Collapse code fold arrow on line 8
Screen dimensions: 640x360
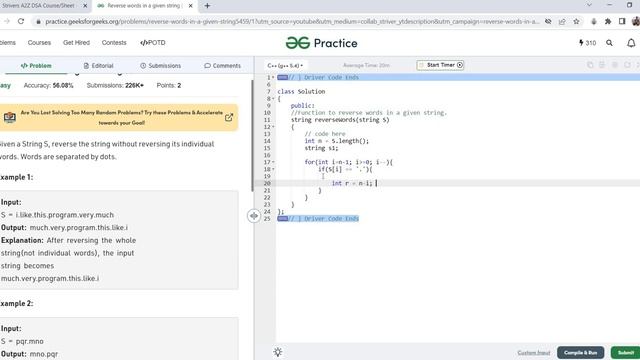pyautogui.click(x=273, y=98)
